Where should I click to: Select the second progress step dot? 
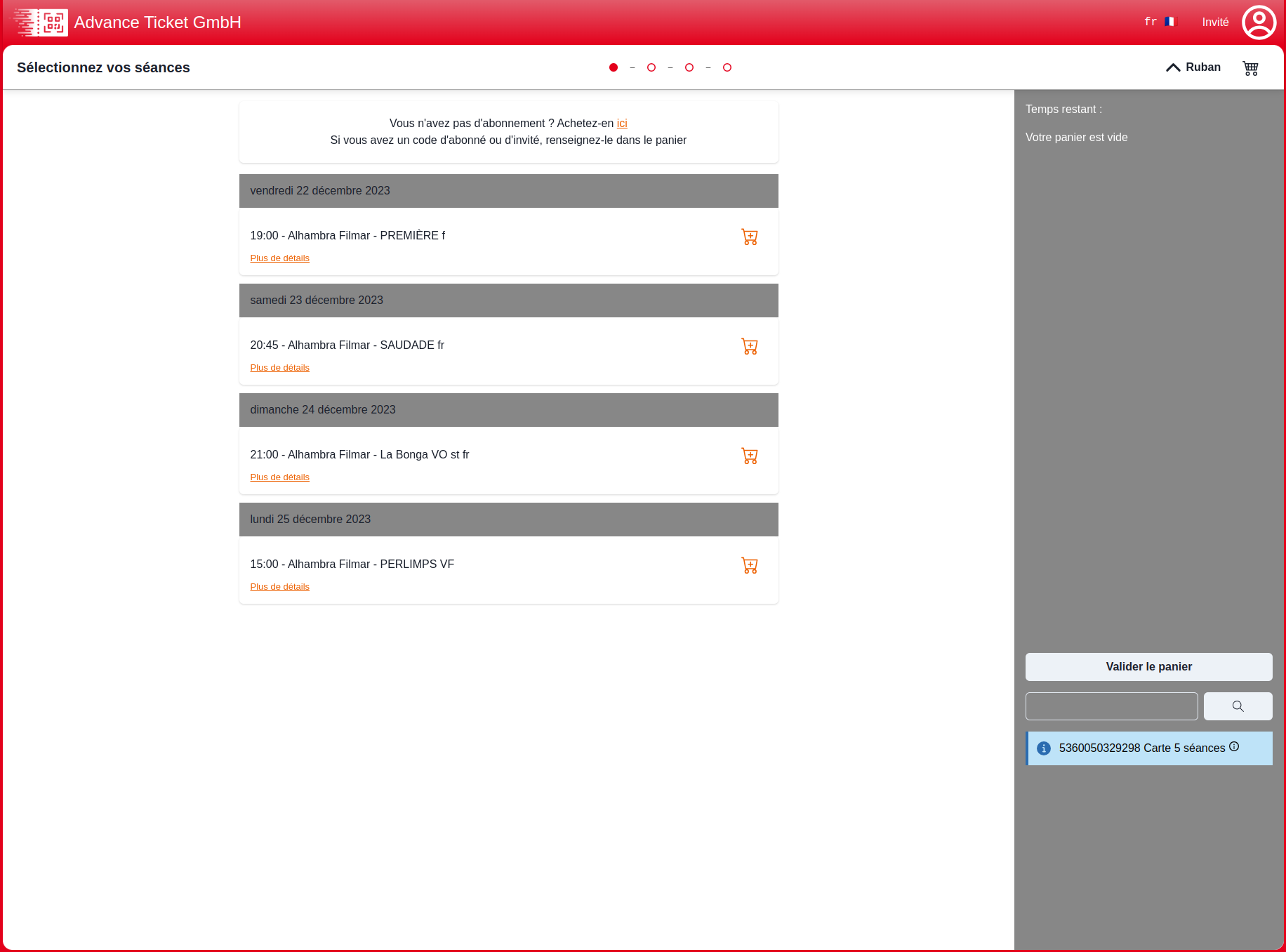point(651,67)
